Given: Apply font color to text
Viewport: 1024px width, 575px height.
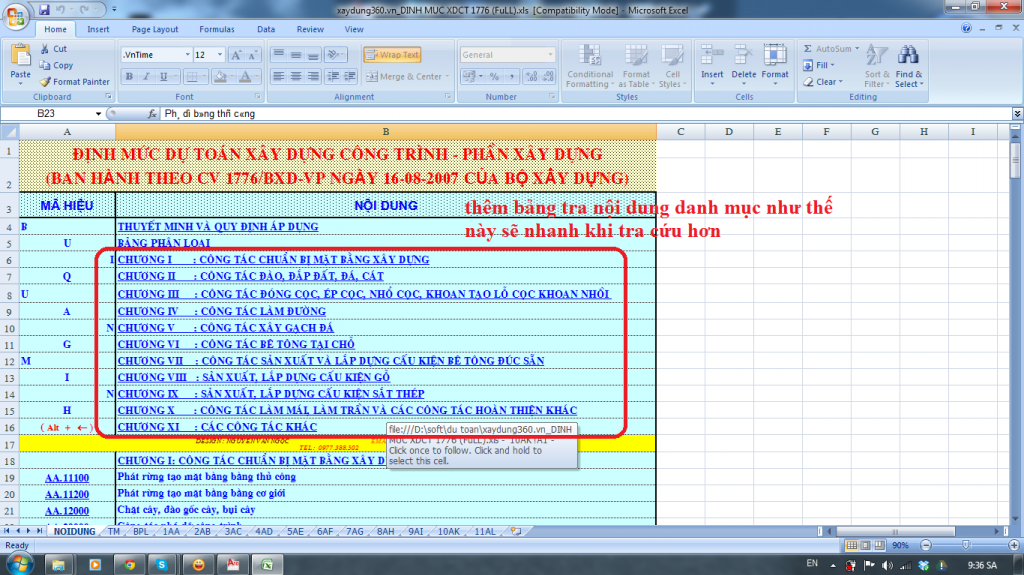Looking at the screenshot, I should coord(246,76).
